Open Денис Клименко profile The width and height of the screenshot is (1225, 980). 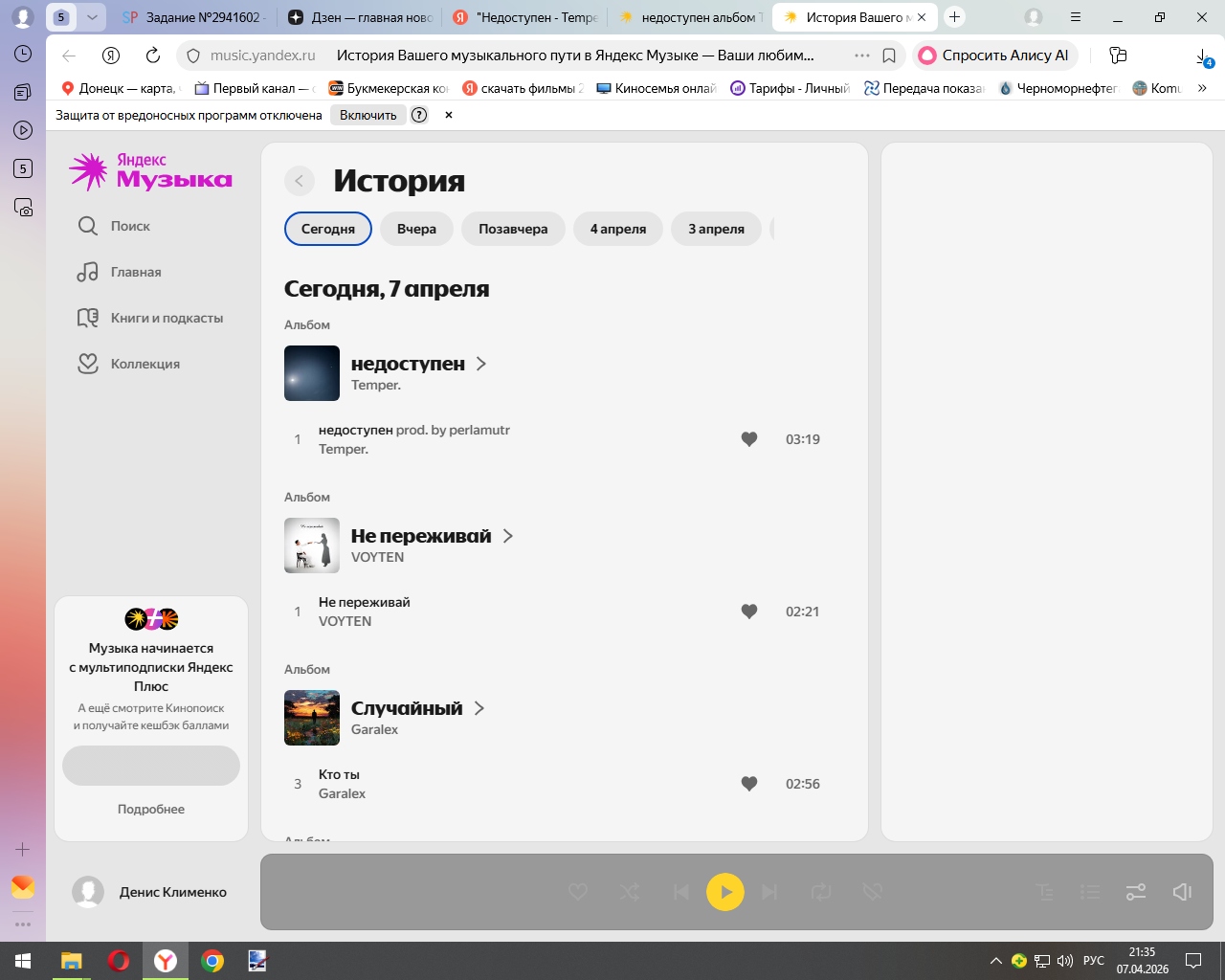tap(150, 892)
